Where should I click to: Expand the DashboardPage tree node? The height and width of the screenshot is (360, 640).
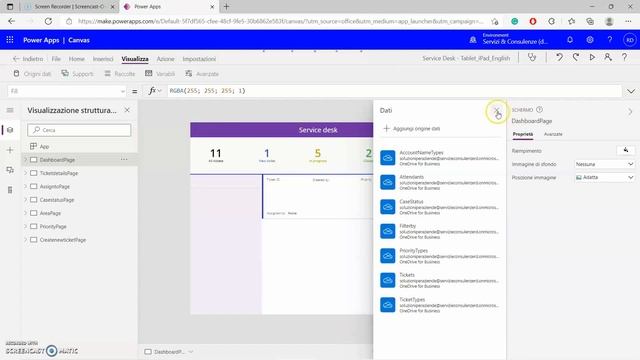(26, 160)
